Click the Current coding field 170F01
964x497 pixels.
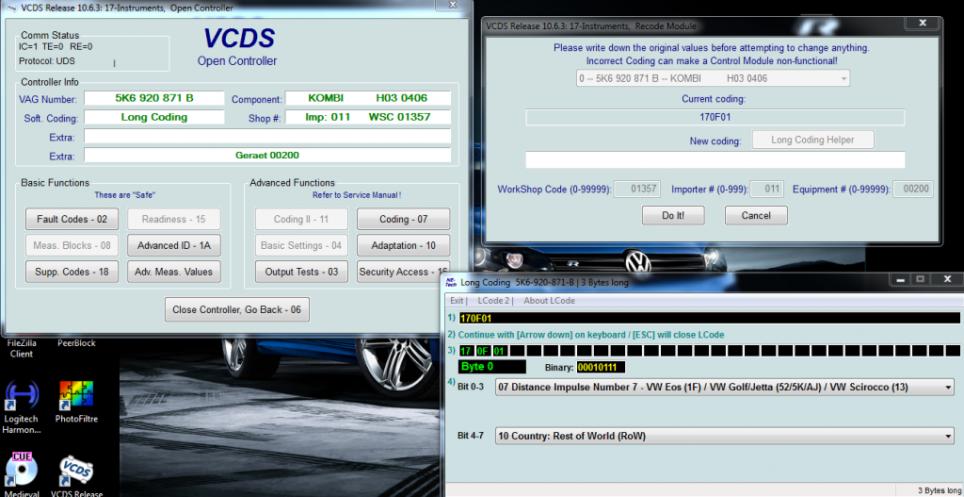click(x=715, y=117)
